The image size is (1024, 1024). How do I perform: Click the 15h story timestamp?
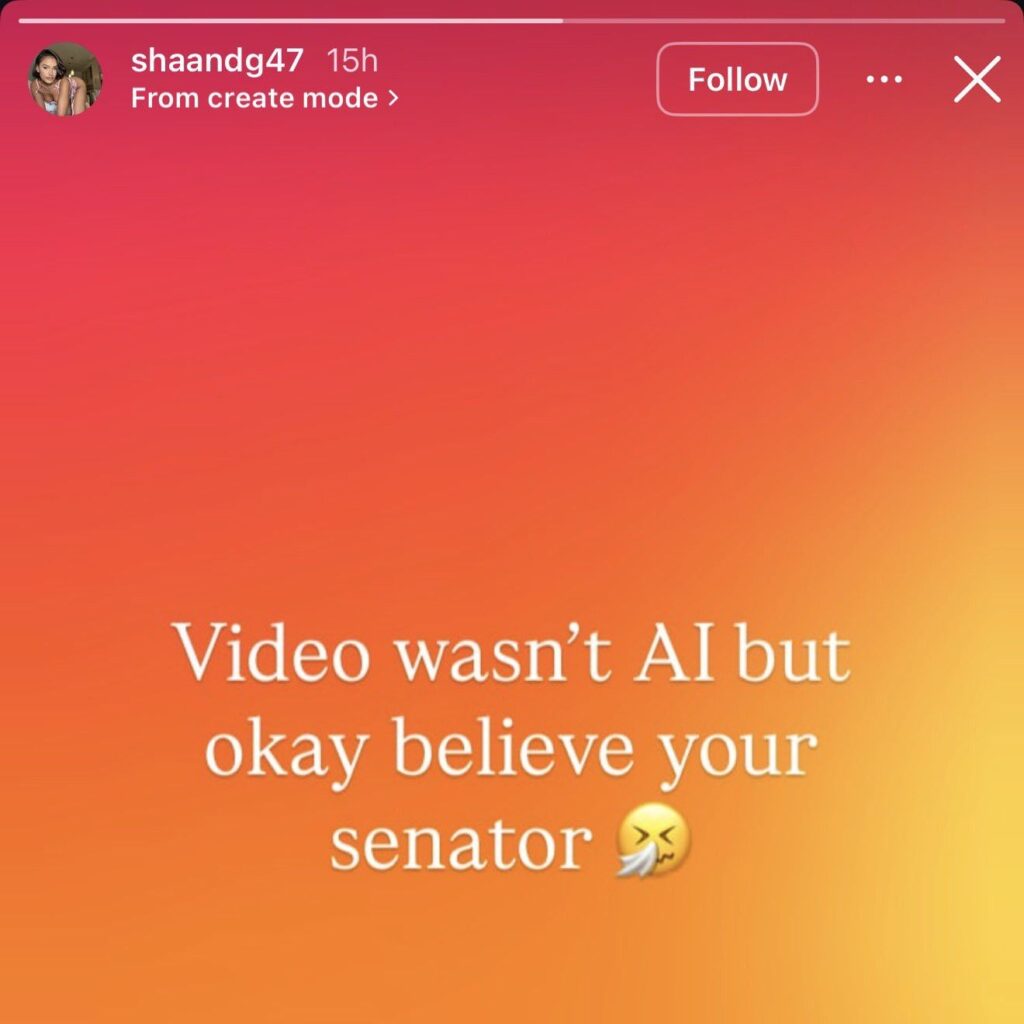click(352, 61)
